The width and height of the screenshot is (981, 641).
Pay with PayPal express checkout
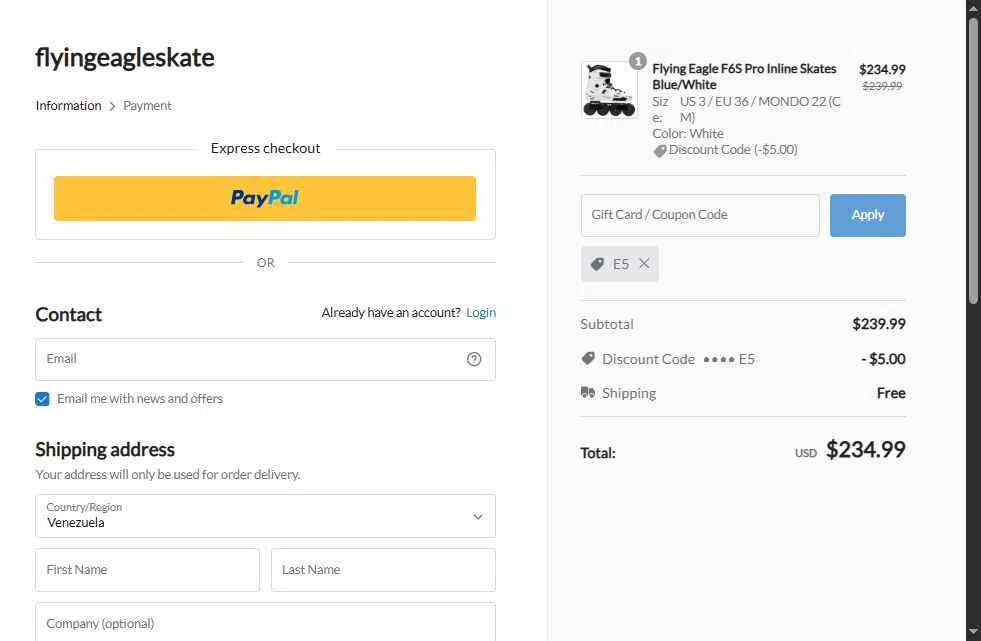tap(265, 198)
